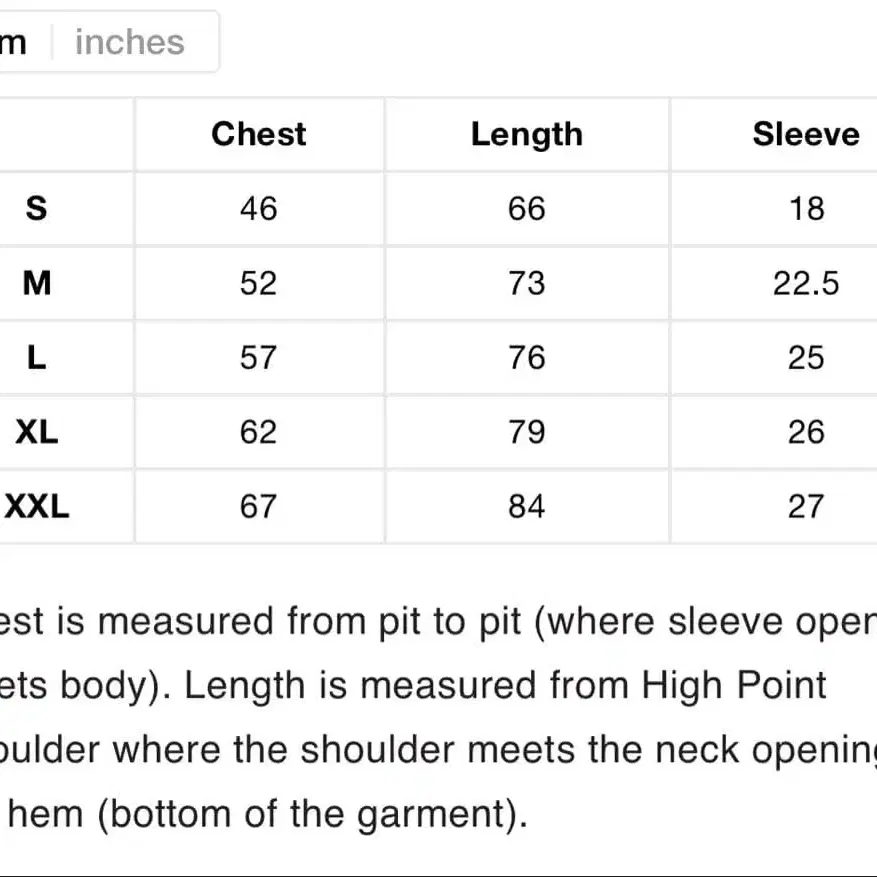
Task: Click chest value 57 for size L
Action: click(x=258, y=357)
